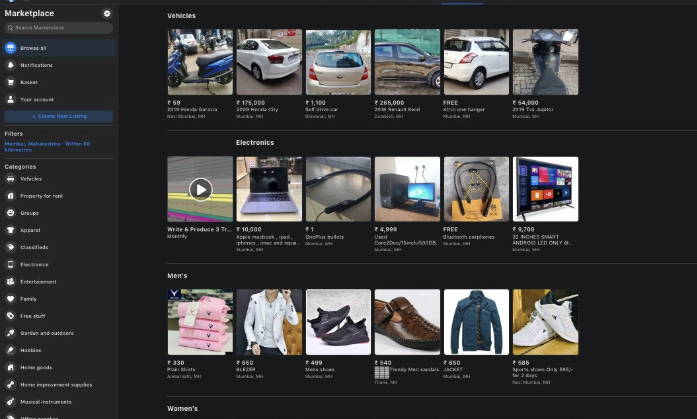Open the ₹54,000 Tvs Jupiter scooter photo
The image size is (697, 419).
click(x=545, y=62)
